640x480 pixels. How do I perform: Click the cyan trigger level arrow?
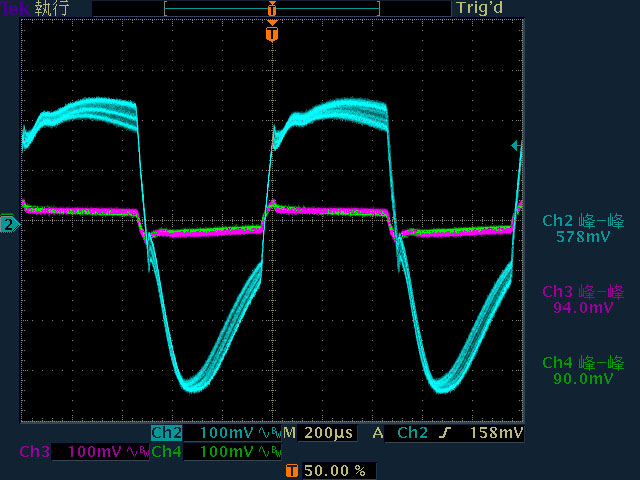(x=516, y=145)
